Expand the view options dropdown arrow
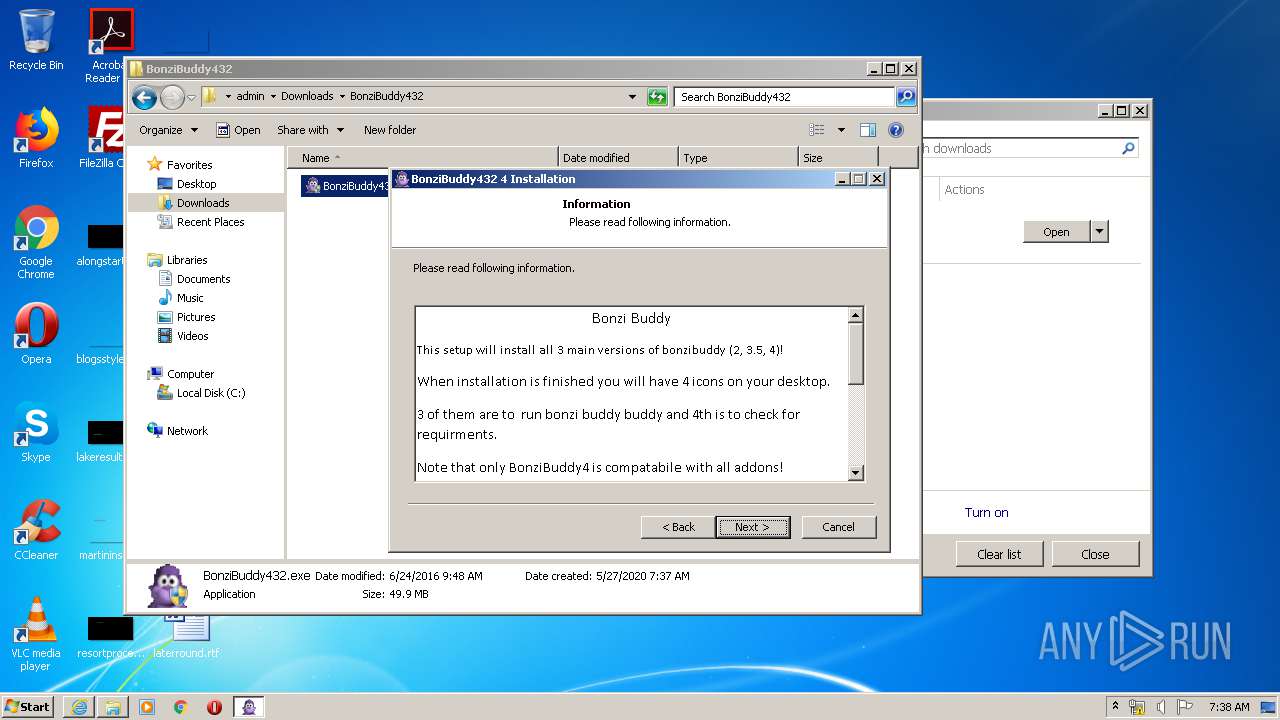 pos(841,130)
